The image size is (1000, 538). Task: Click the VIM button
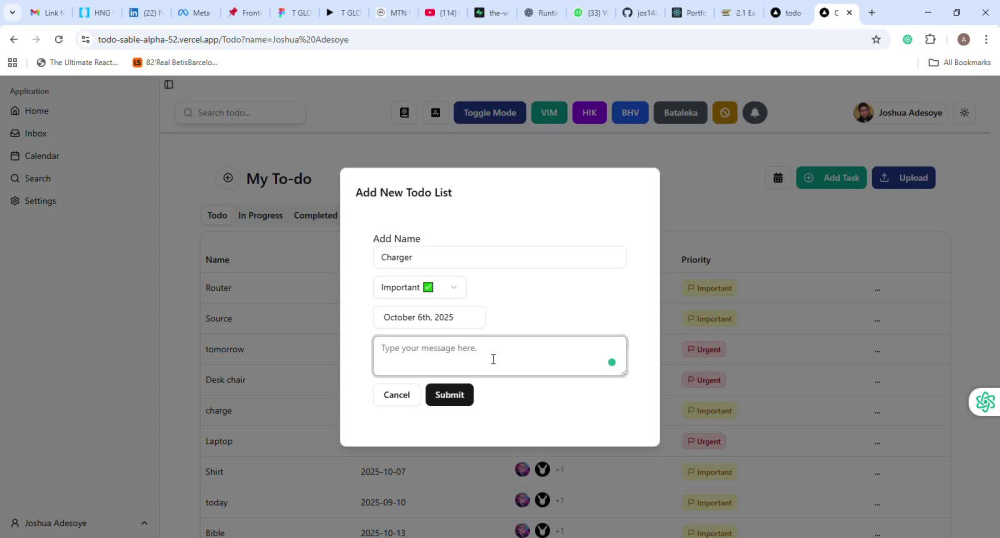[549, 113]
